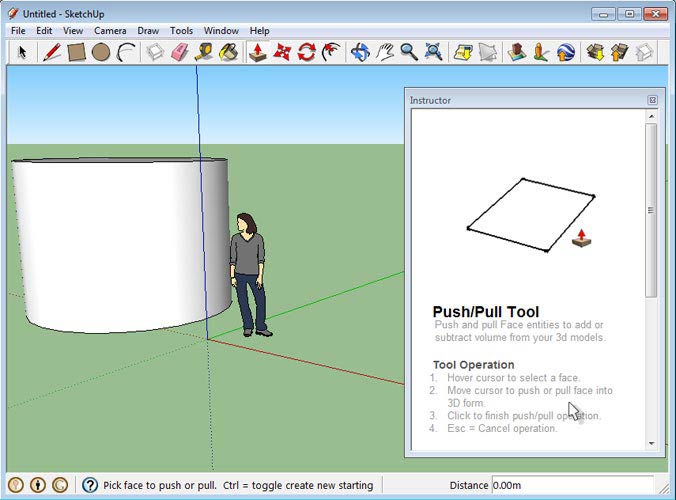Activate the Circle tool
This screenshot has width=676, height=500.
[x=101, y=51]
